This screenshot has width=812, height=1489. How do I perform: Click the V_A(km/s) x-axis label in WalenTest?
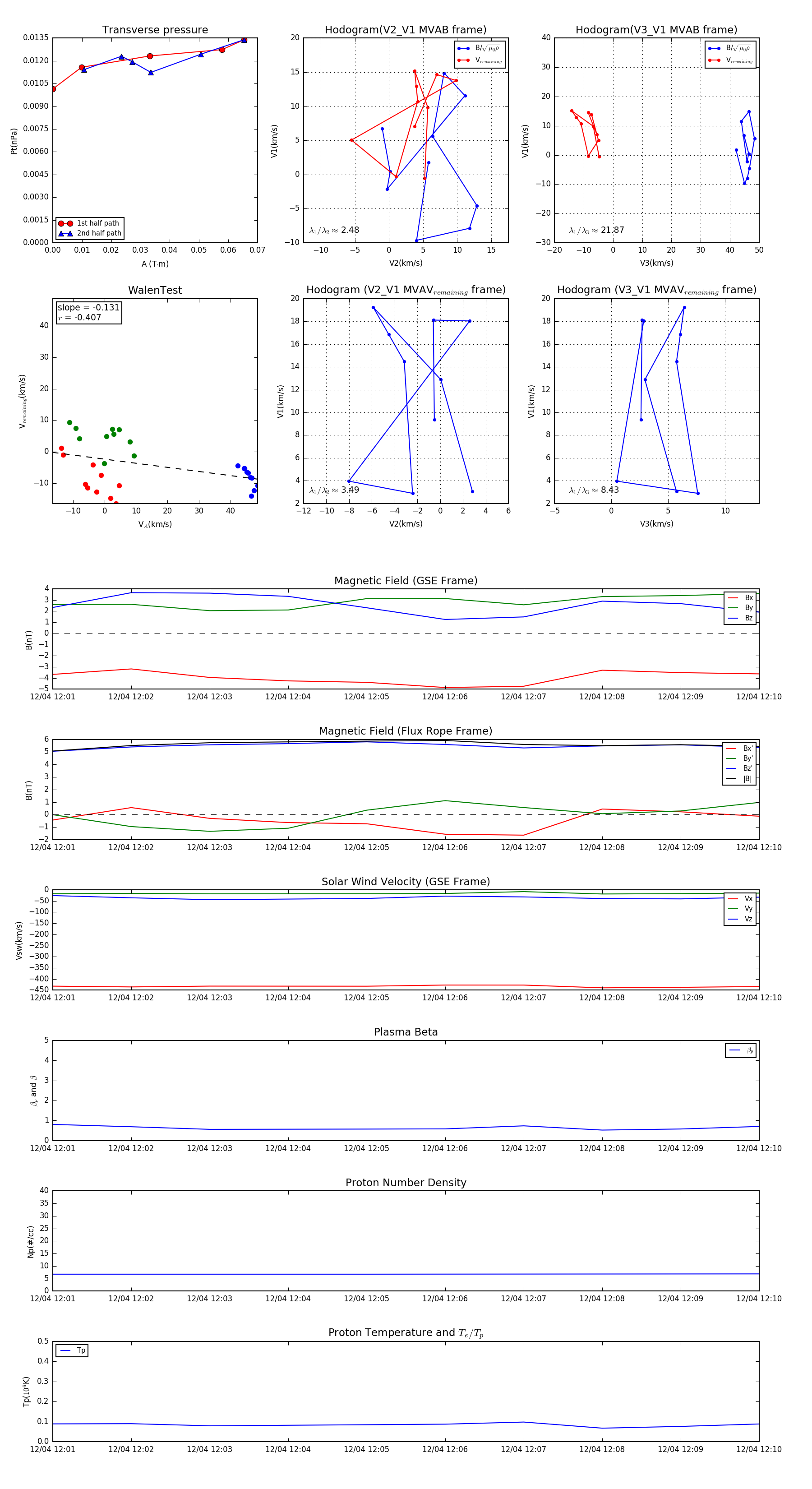click(x=155, y=525)
